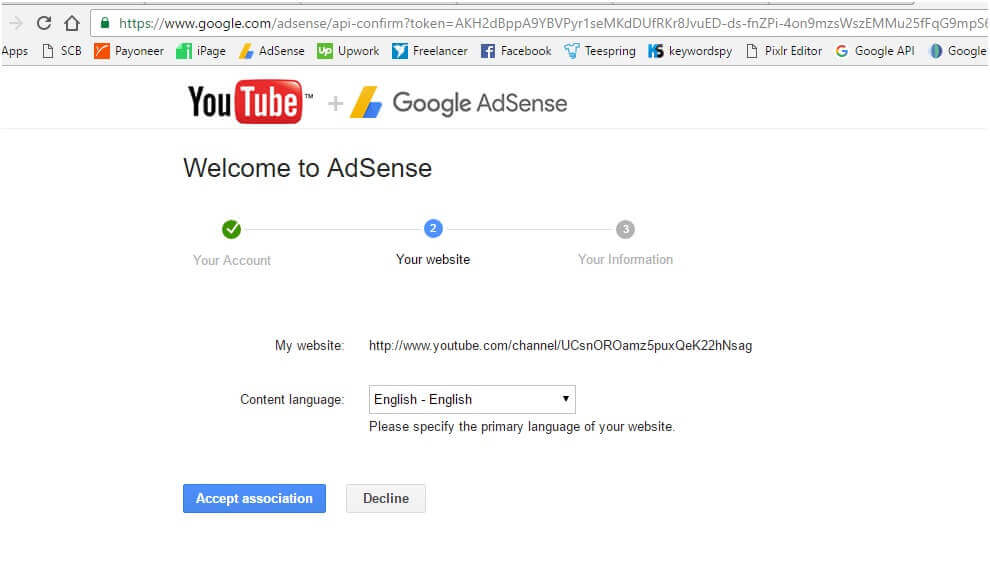Screen dimensions: 990x582
Task: Open the Upwork bookmark
Action: coord(348,51)
